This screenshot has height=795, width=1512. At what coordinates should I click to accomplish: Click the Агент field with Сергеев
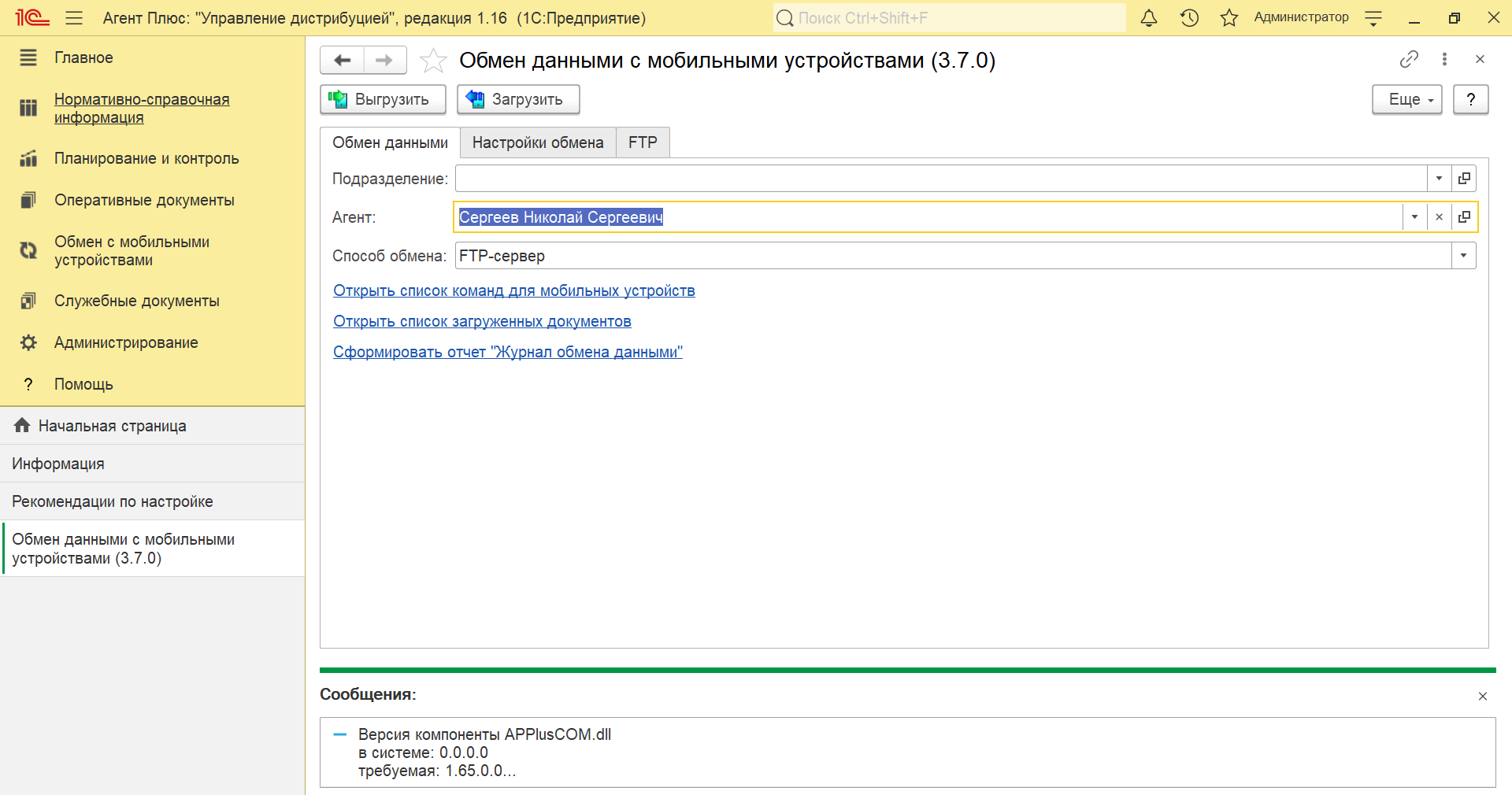[x=928, y=217]
